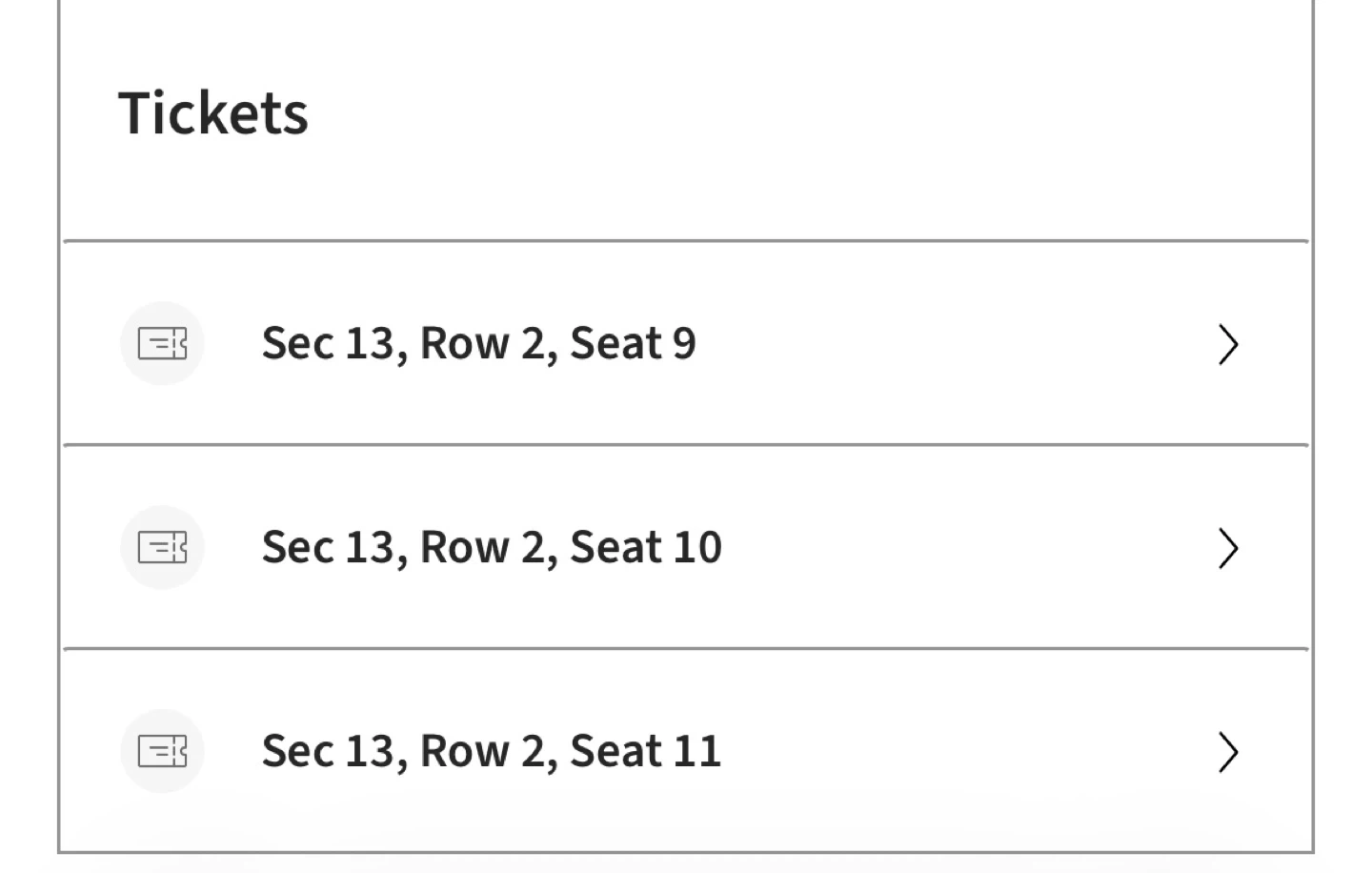Image resolution: width=1372 pixels, height=873 pixels.
Task: Open the 'Sec 13, Row 2, Seat 11' label
Action: pos(492,752)
